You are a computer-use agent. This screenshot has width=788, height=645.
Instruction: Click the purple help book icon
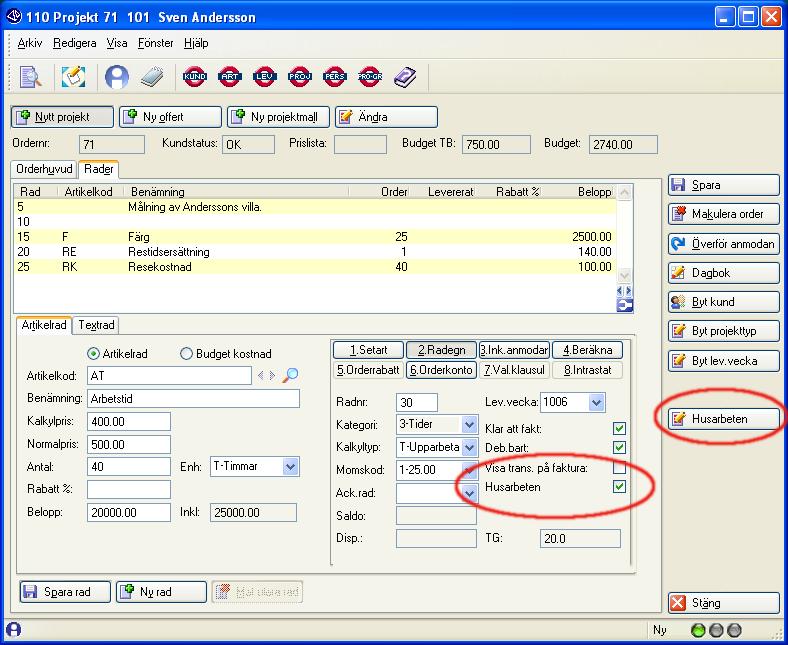click(405, 77)
